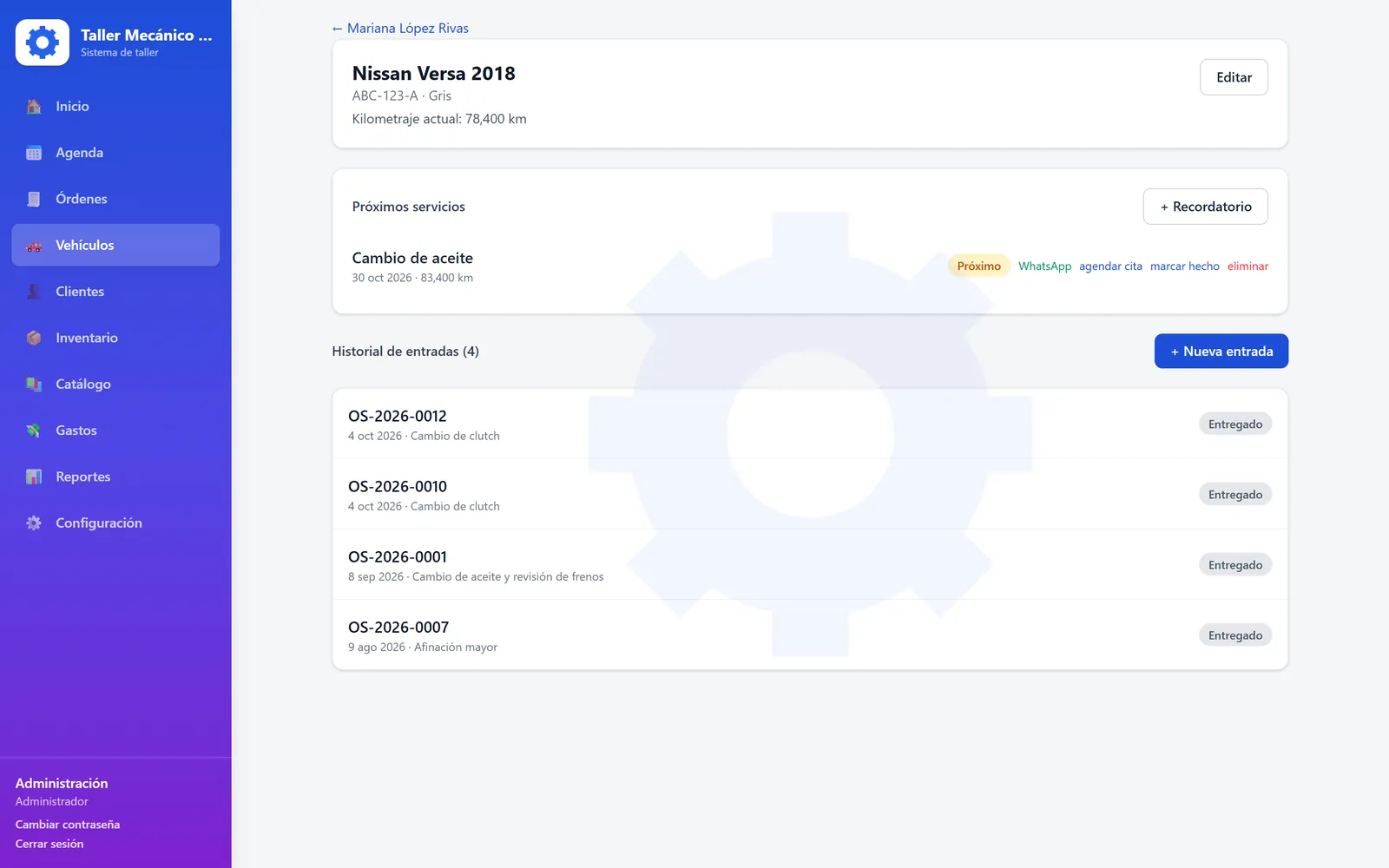The height and width of the screenshot is (868, 1389).
Task: Click the box icon beside Inventario
Action: (34, 338)
